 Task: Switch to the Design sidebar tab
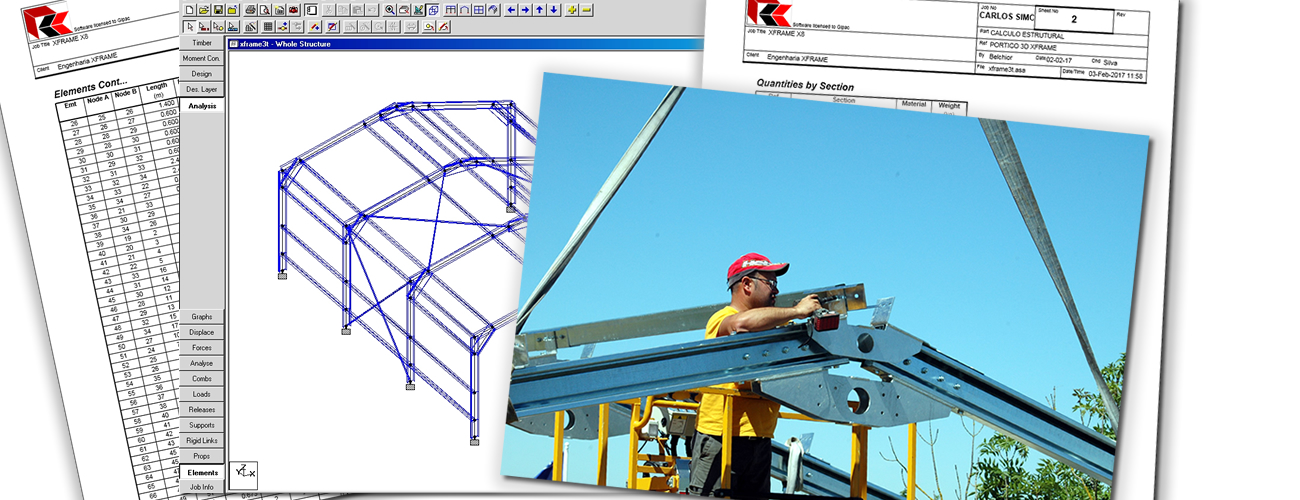coord(202,74)
